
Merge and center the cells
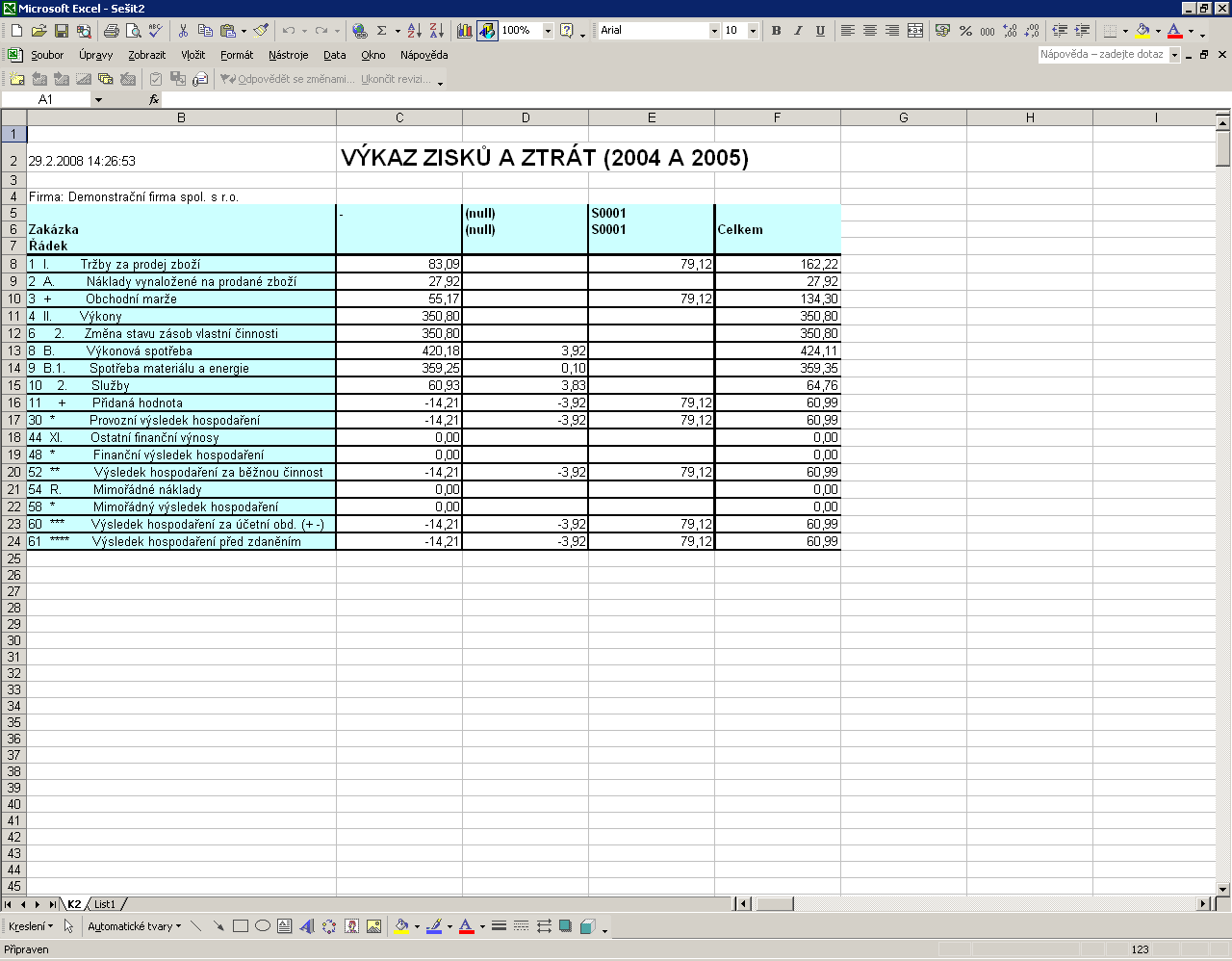coord(914,31)
